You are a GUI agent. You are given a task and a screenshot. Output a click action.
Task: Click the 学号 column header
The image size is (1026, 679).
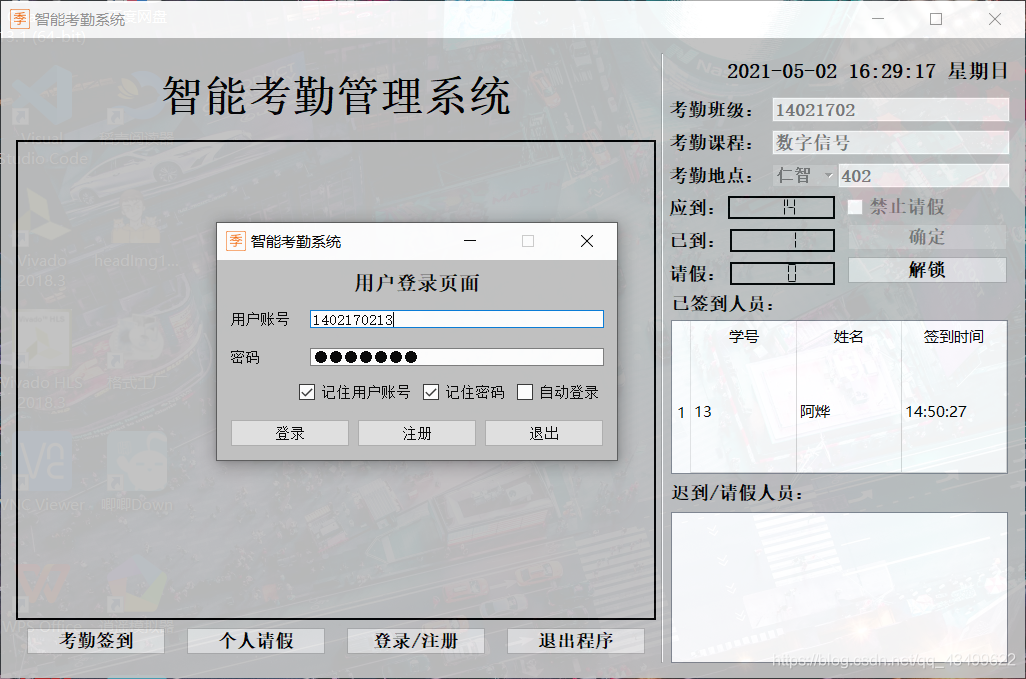[744, 336]
